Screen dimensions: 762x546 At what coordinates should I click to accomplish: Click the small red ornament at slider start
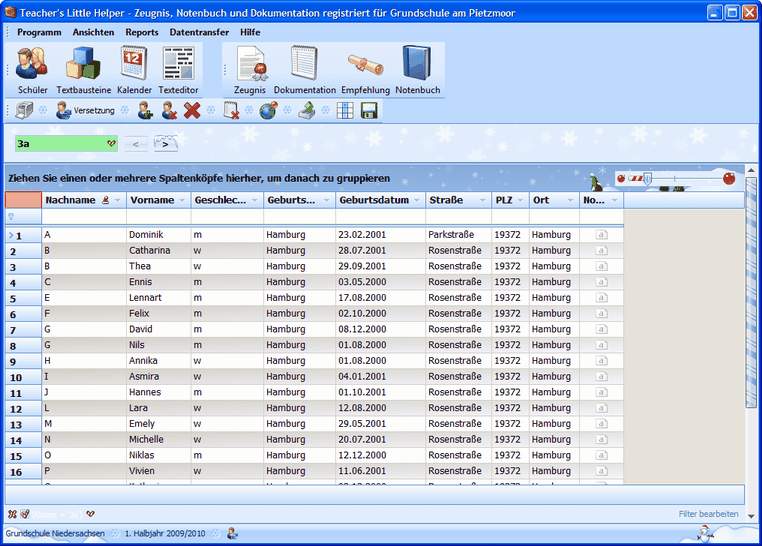pos(621,178)
